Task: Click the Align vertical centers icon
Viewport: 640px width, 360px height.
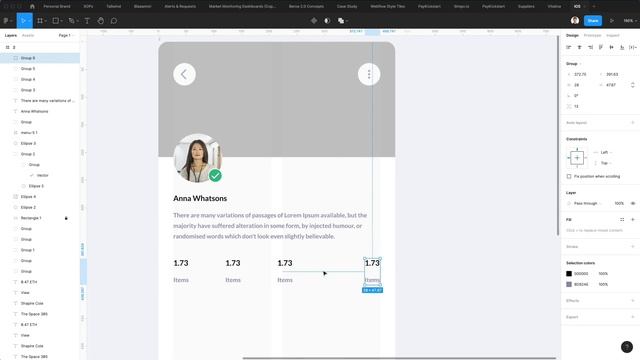Action: (x=611, y=47)
